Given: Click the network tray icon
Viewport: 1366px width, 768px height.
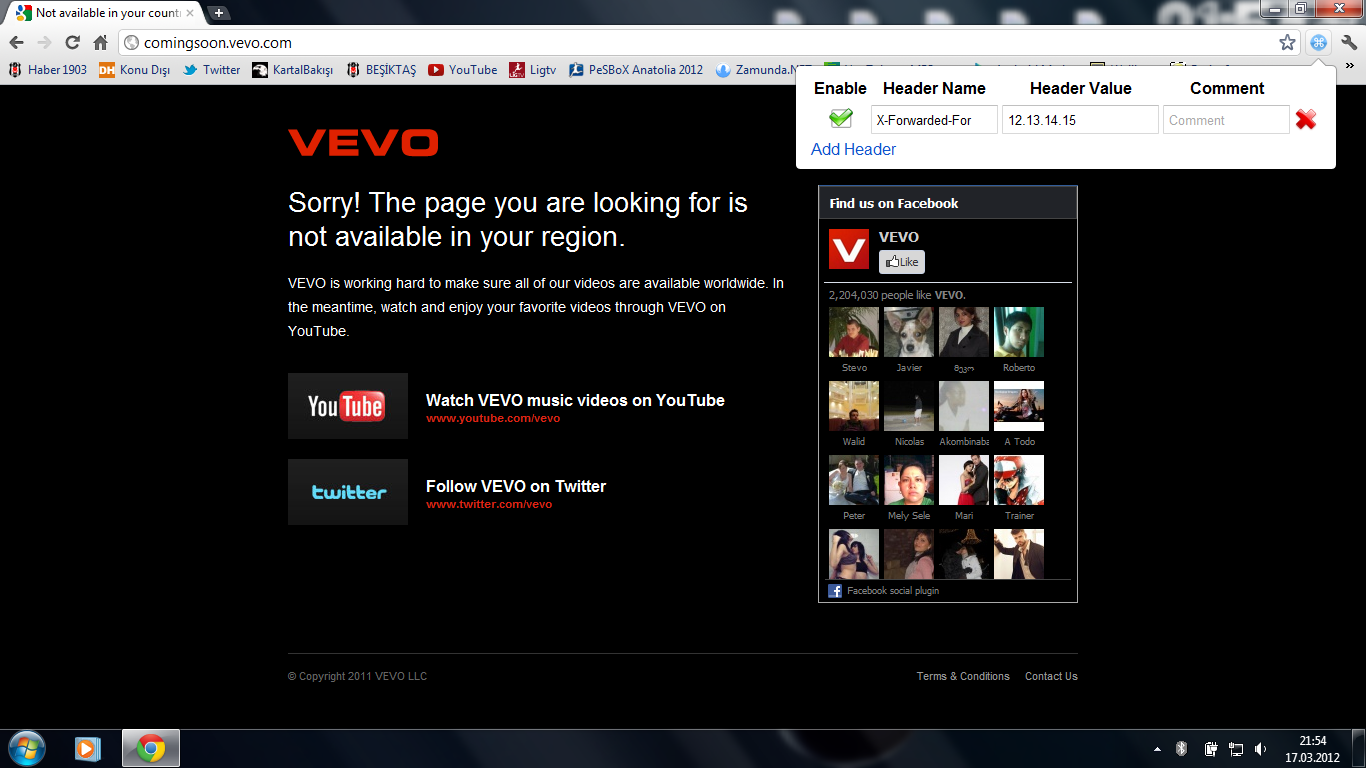Looking at the screenshot, I should [x=1236, y=748].
